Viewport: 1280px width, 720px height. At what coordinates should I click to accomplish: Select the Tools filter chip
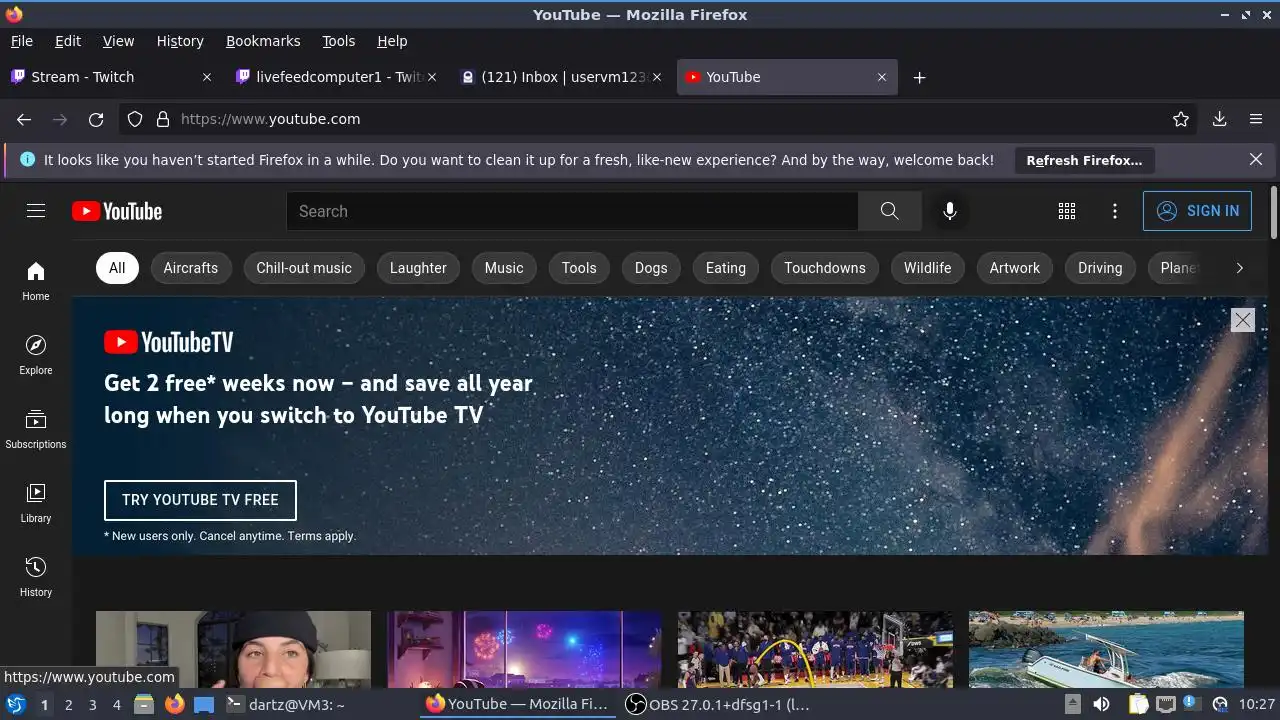coord(579,268)
